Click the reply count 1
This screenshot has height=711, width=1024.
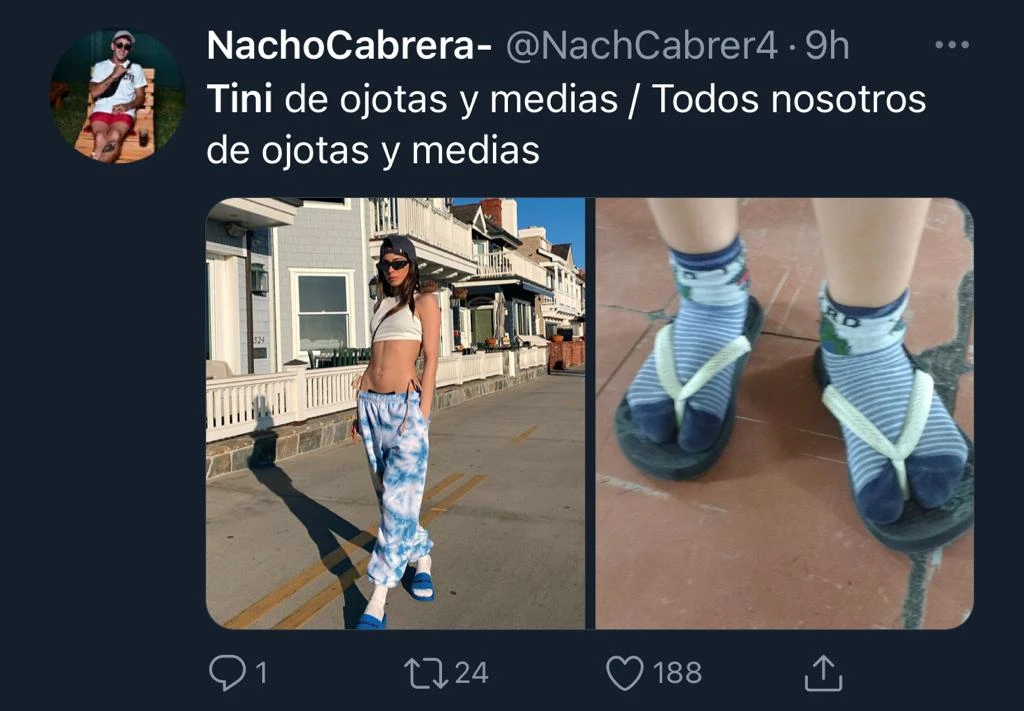[x=261, y=673]
